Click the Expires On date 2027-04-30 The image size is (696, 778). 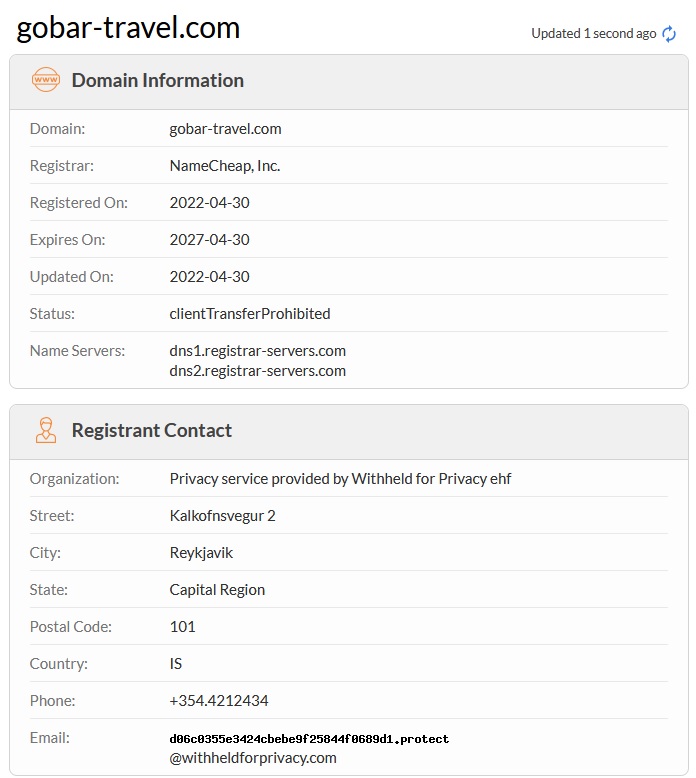[209, 240]
